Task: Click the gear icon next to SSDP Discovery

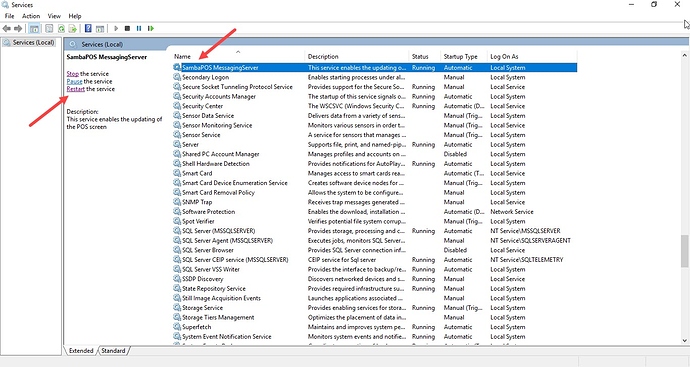Action: [x=177, y=279]
